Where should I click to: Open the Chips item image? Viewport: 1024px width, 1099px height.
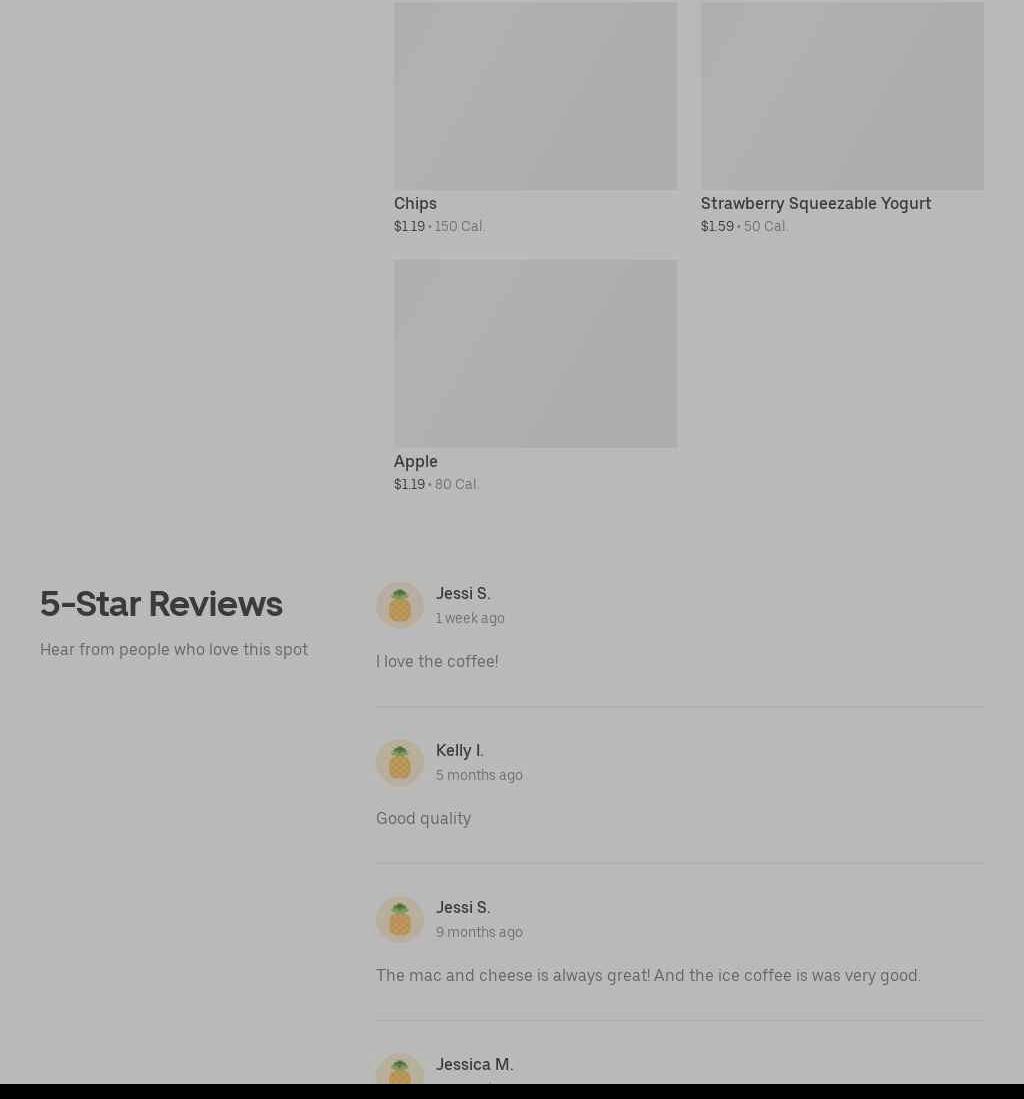tap(535, 95)
